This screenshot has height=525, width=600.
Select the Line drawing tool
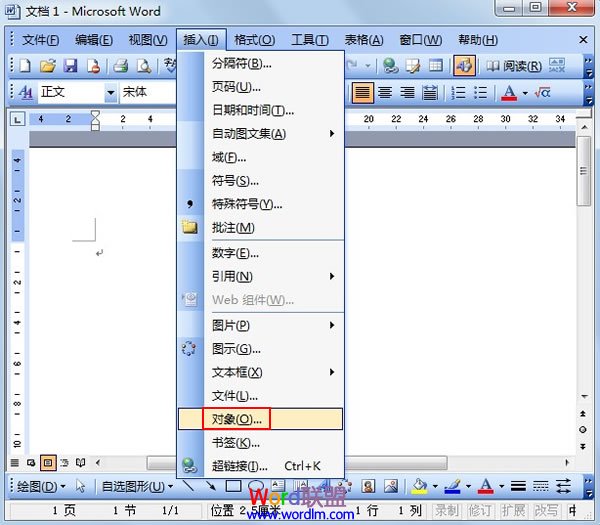tap(188, 486)
